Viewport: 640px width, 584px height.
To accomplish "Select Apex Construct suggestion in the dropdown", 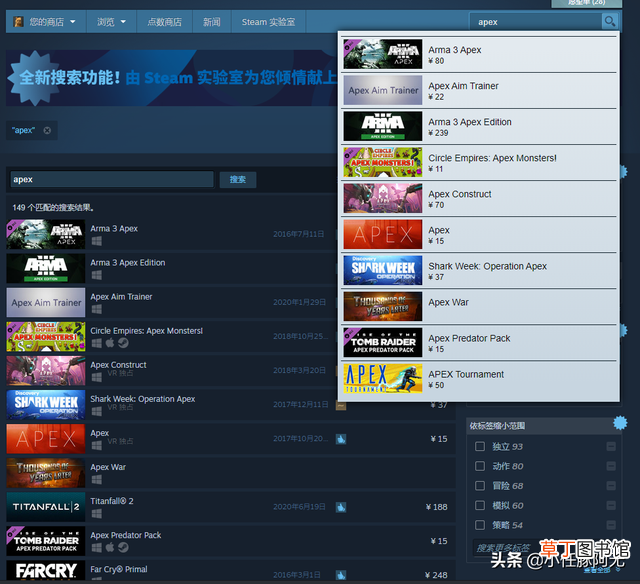I will (x=479, y=198).
